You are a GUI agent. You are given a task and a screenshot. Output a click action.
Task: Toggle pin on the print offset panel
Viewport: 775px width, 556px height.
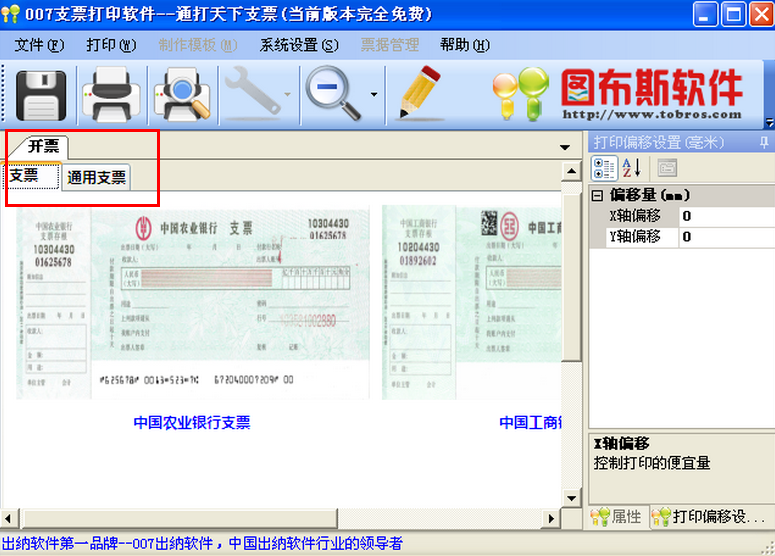click(764, 143)
